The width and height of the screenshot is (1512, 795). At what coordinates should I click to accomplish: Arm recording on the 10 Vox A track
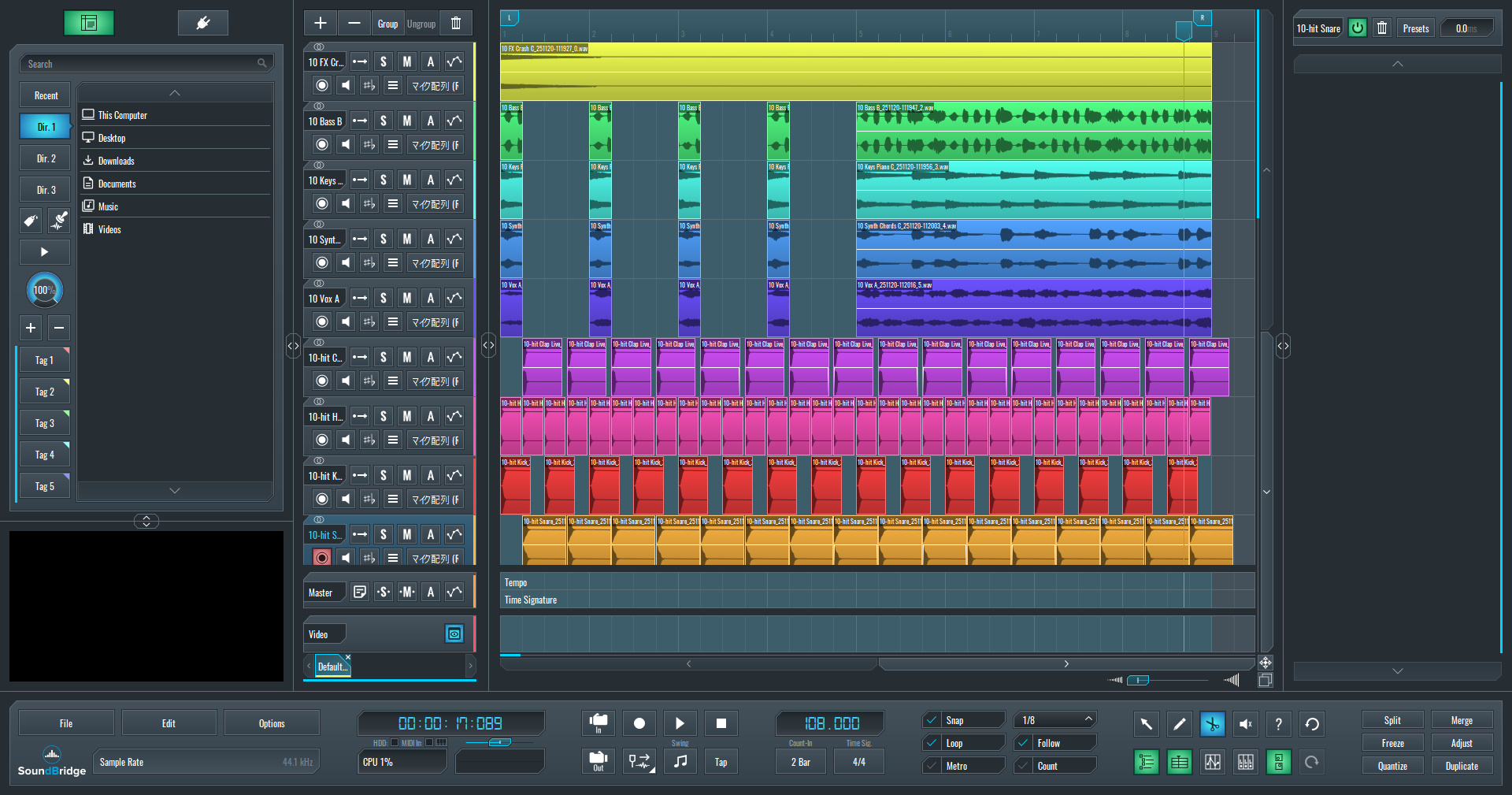coord(321,321)
